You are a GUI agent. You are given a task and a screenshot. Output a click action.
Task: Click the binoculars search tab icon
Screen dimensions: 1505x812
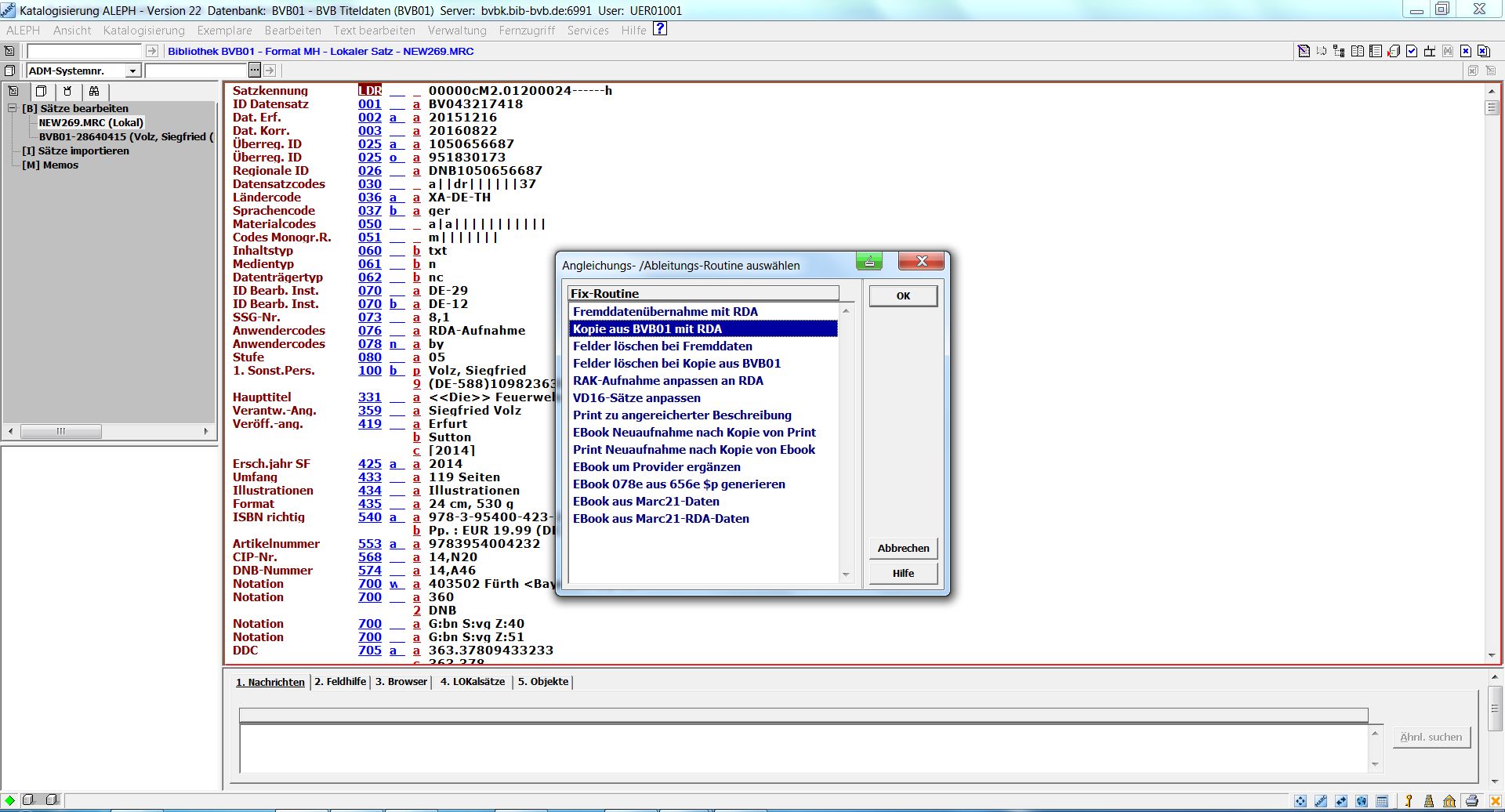pyautogui.click(x=94, y=91)
